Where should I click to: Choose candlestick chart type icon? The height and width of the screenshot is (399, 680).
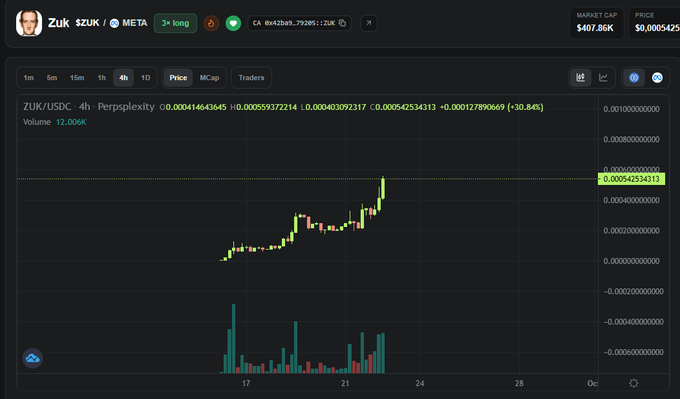tap(580, 78)
